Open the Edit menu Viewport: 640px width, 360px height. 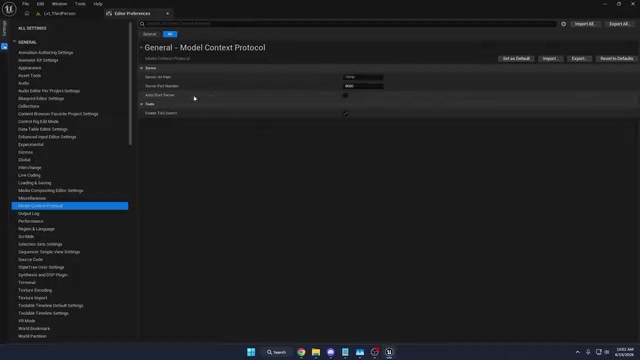click(40, 4)
